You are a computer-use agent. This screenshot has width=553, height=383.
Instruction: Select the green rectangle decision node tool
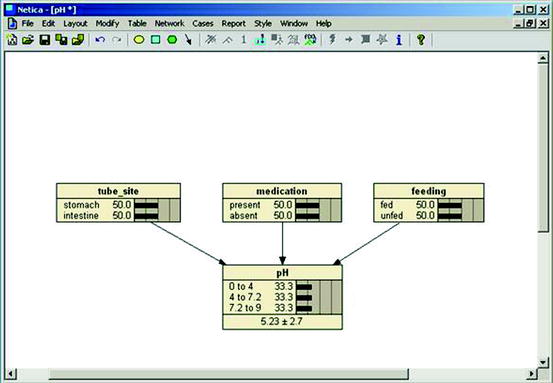tap(156, 40)
